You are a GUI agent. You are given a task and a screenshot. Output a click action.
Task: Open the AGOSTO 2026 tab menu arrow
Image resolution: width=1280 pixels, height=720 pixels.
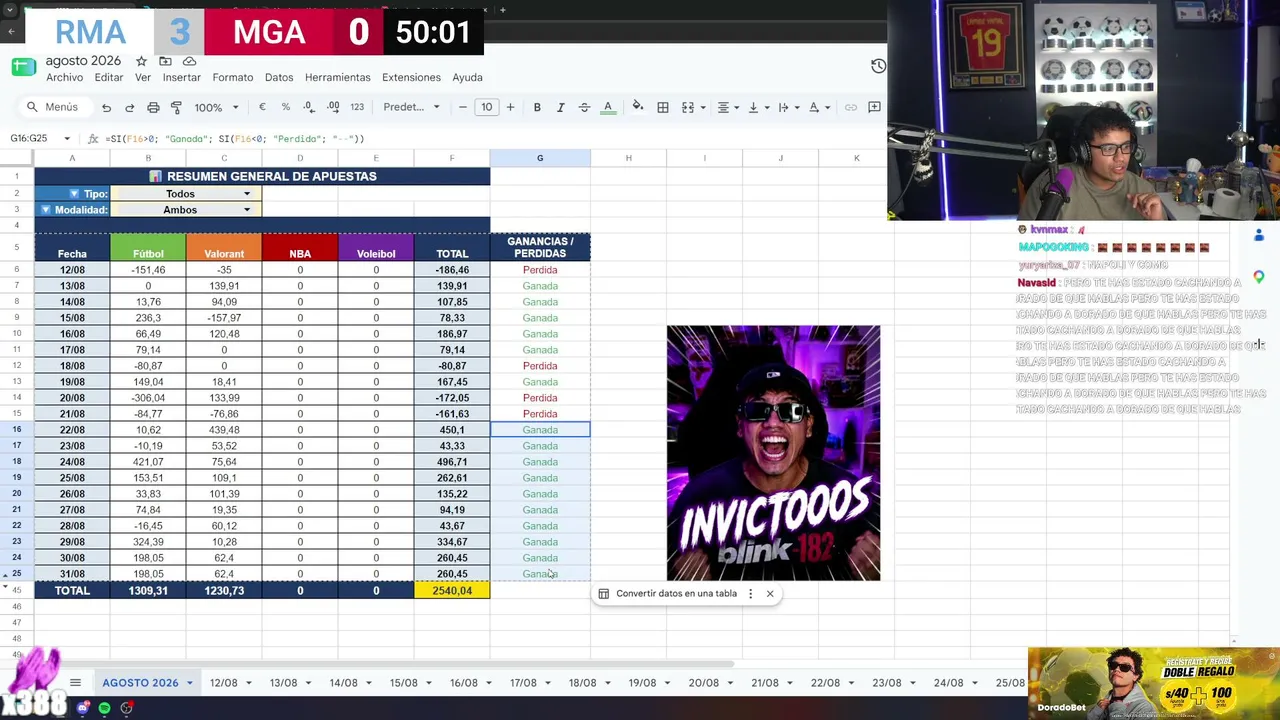click(189, 683)
